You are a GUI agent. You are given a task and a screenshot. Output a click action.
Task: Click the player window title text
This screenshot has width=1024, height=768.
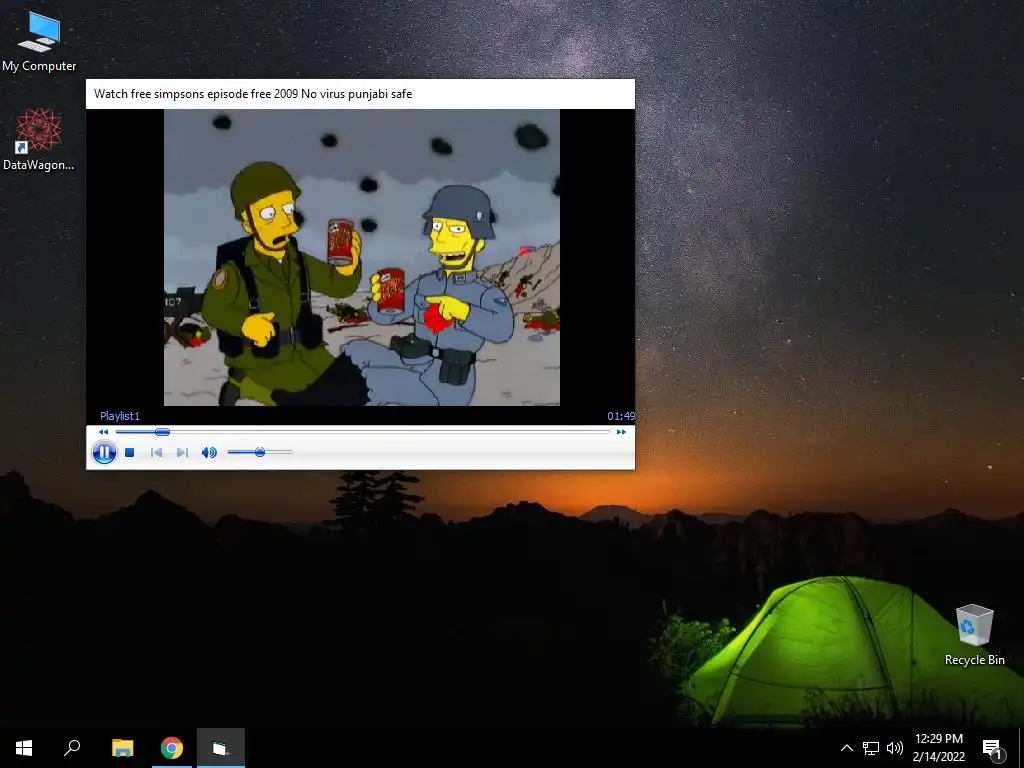(253, 93)
